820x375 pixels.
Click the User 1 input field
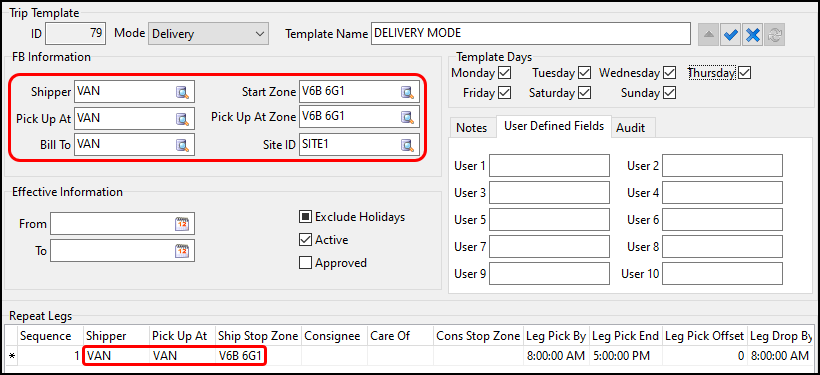pyautogui.click(x=549, y=166)
